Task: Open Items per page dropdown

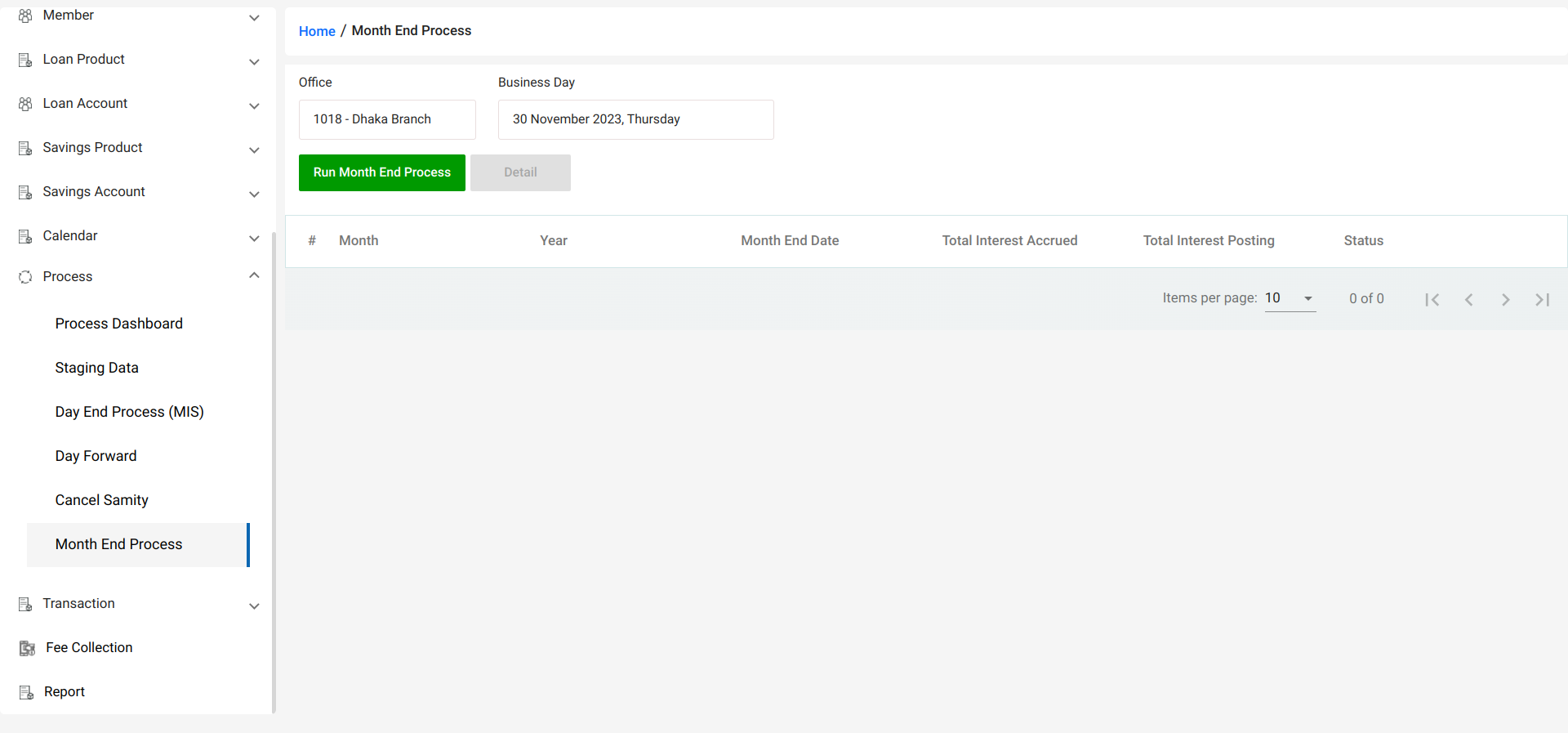Action: [x=1290, y=298]
